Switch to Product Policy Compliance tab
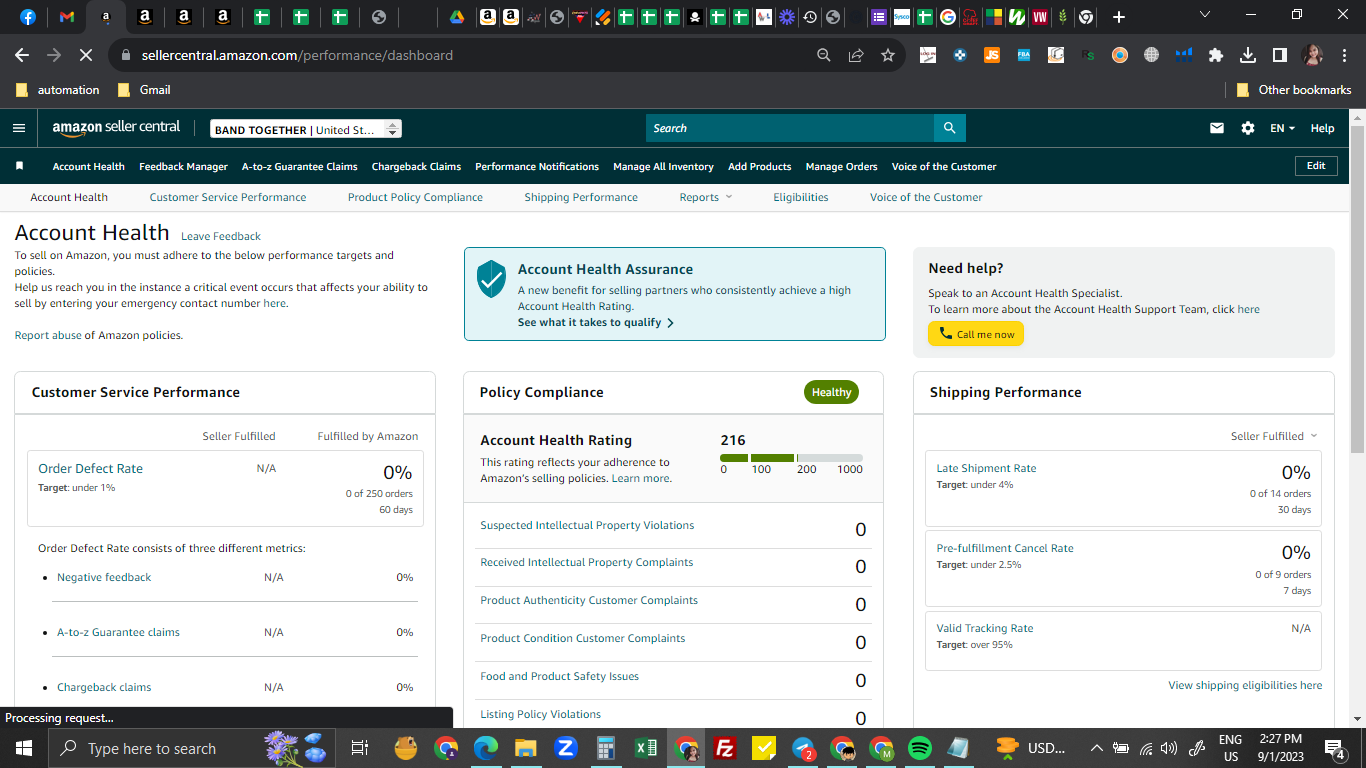This screenshot has height=768, width=1366. (415, 197)
